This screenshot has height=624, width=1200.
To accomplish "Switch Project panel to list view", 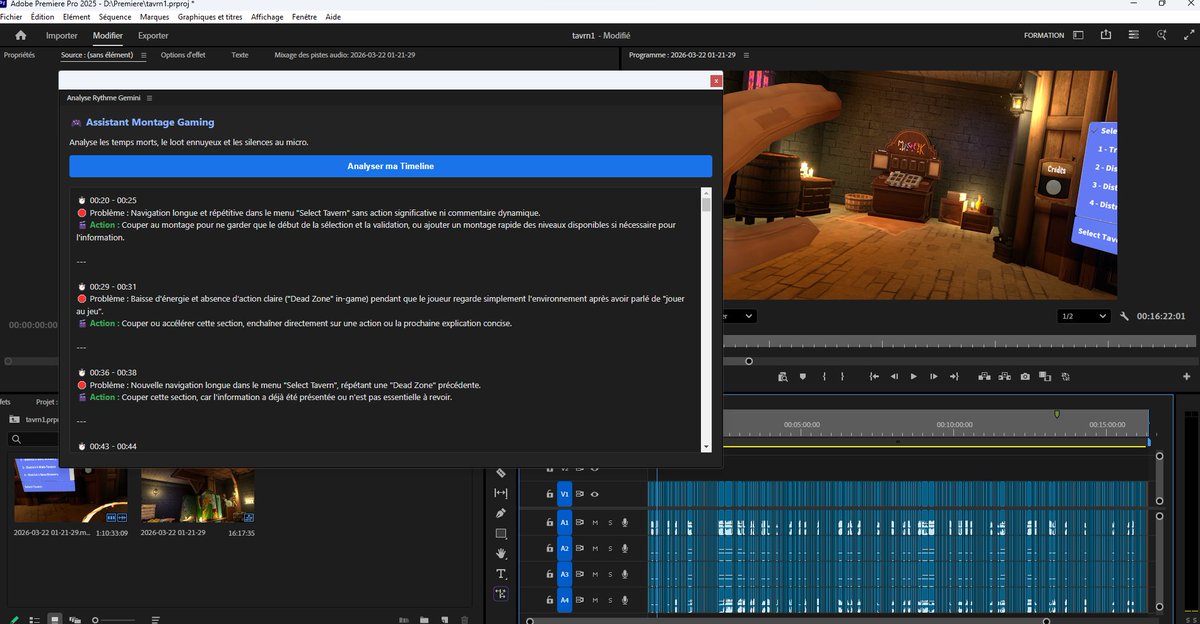I will pos(33,620).
